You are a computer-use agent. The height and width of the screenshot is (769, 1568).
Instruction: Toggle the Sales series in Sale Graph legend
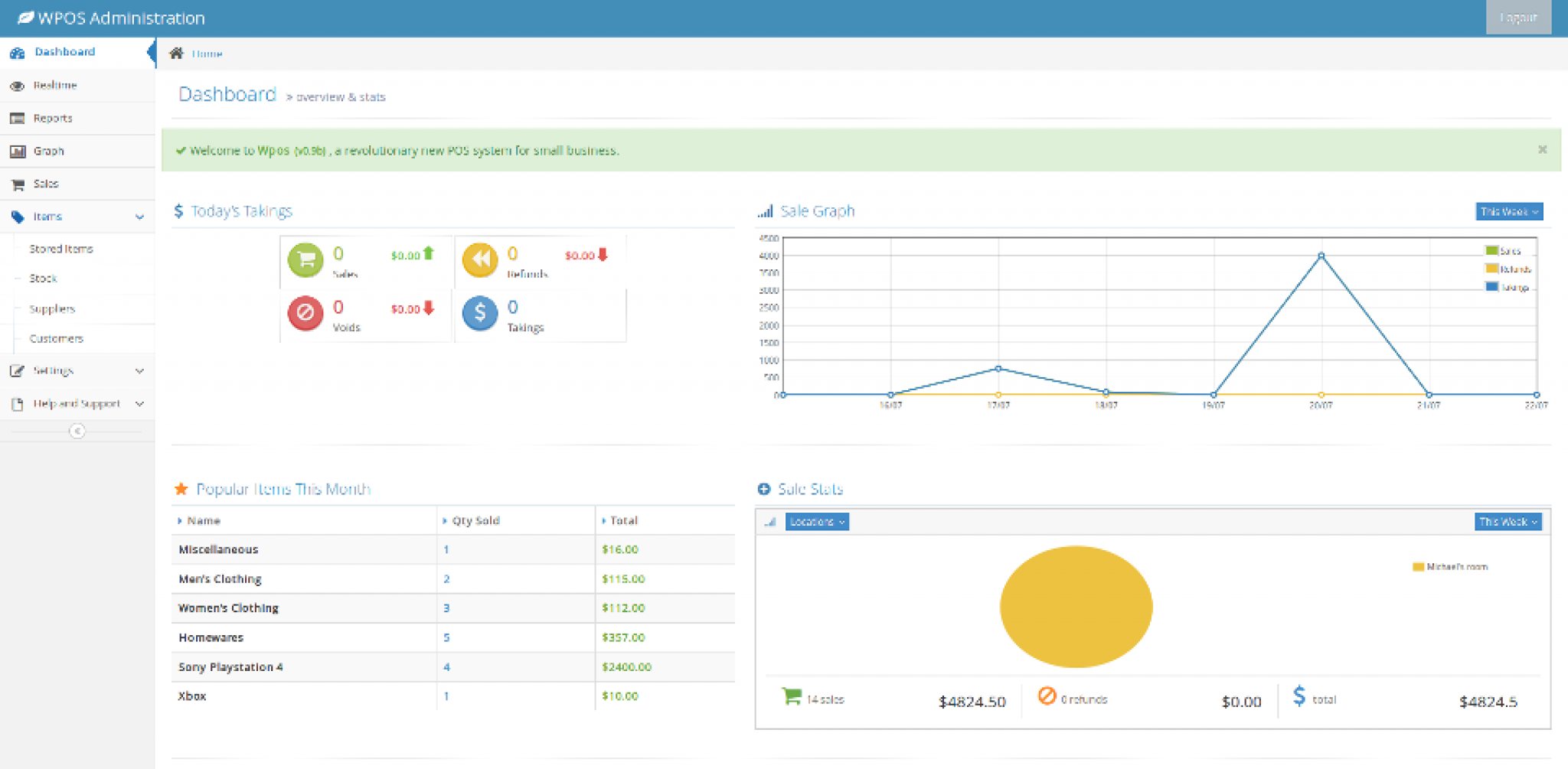point(1508,250)
